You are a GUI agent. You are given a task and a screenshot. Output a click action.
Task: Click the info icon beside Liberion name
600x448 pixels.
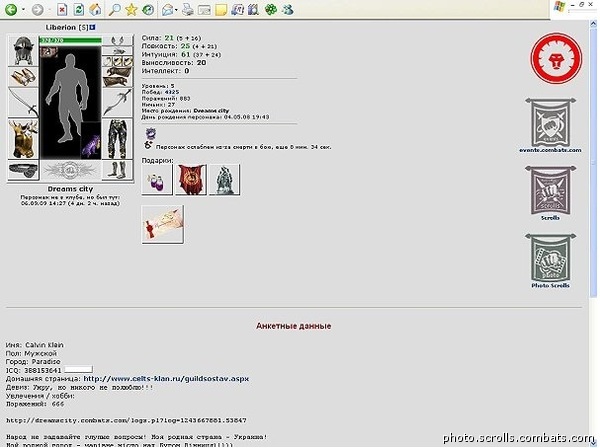tap(93, 27)
